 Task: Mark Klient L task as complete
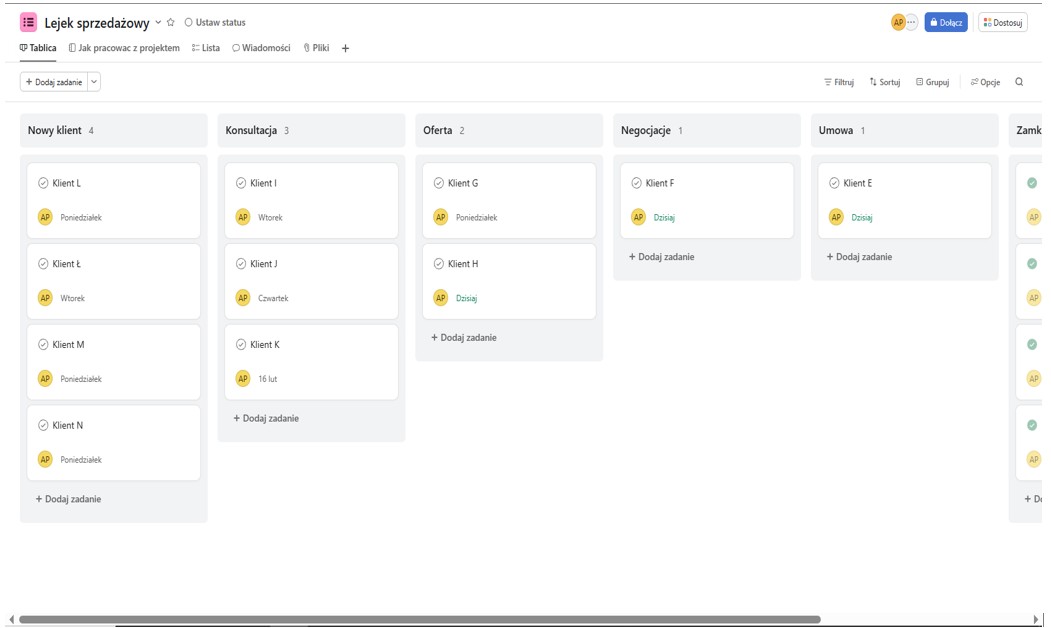tap(43, 183)
